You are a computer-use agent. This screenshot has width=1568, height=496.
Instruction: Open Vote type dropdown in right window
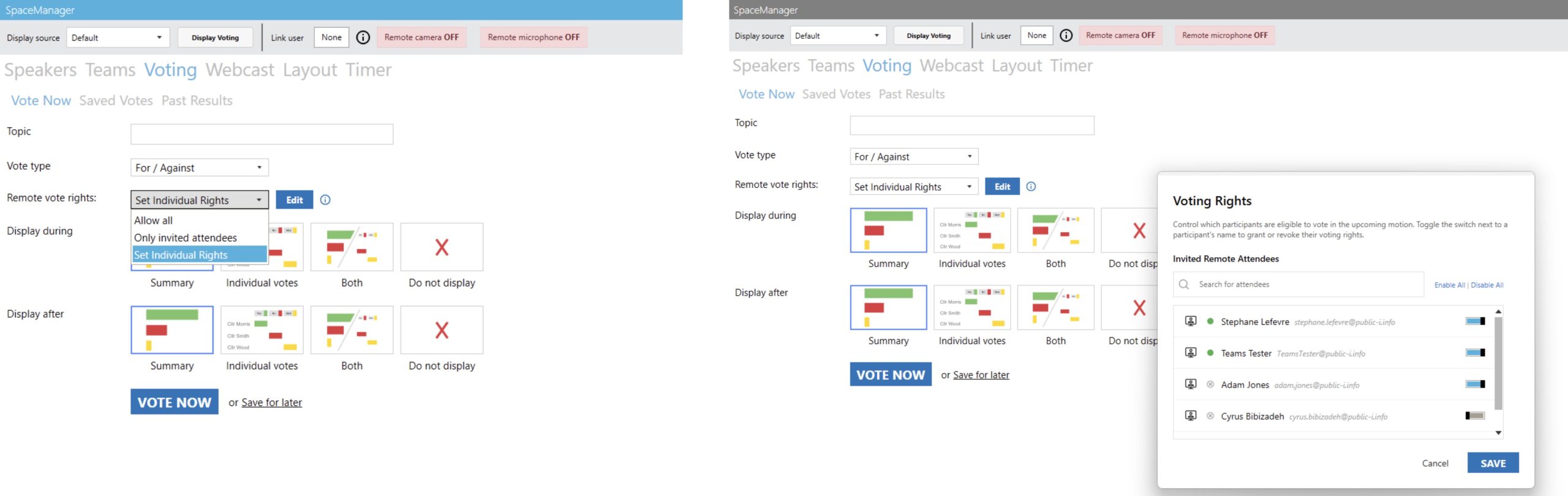point(914,157)
